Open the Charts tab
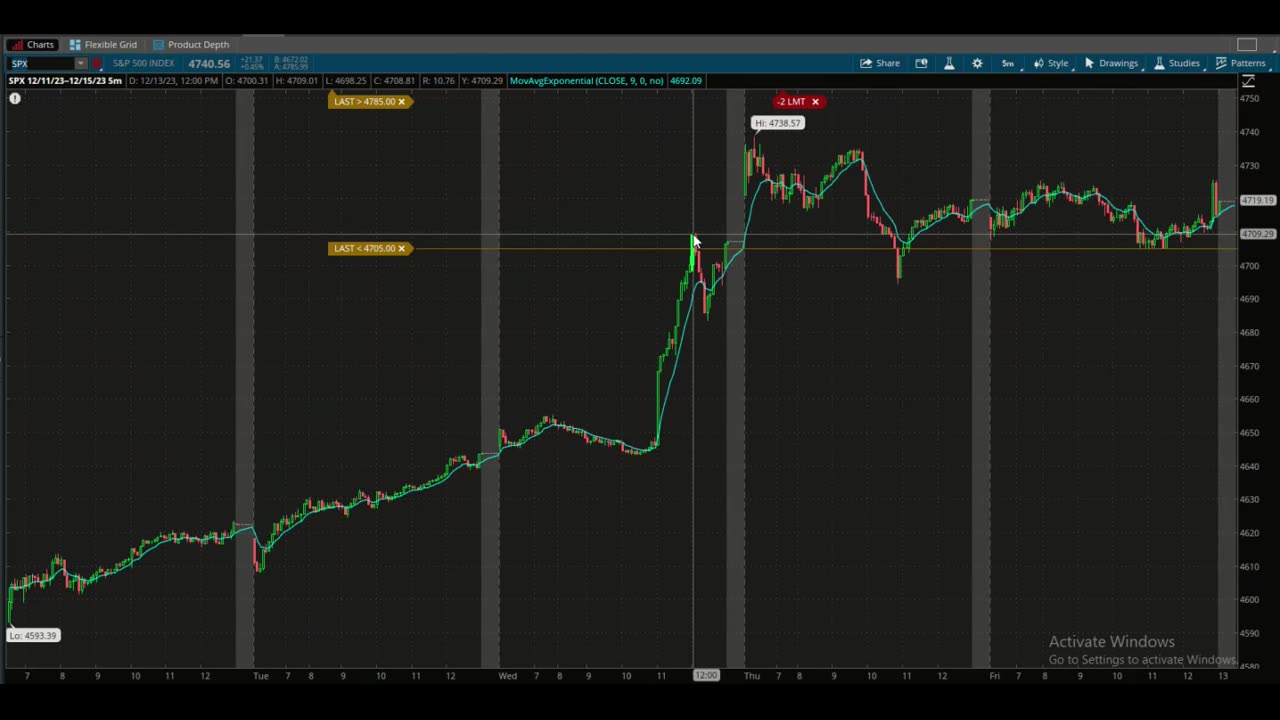Image resolution: width=1280 pixels, height=720 pixels. [x=31, y=44]
